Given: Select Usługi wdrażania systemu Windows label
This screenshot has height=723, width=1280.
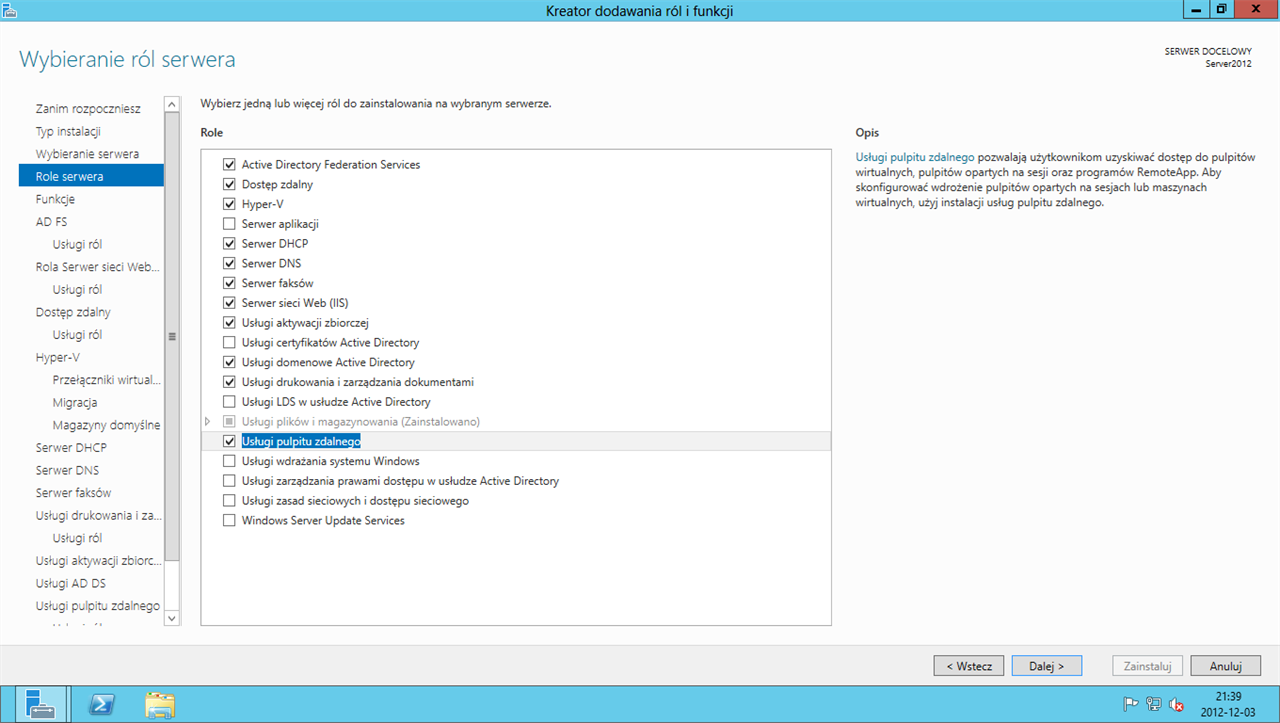Looking at the screenshot, I should pos(330,461).
